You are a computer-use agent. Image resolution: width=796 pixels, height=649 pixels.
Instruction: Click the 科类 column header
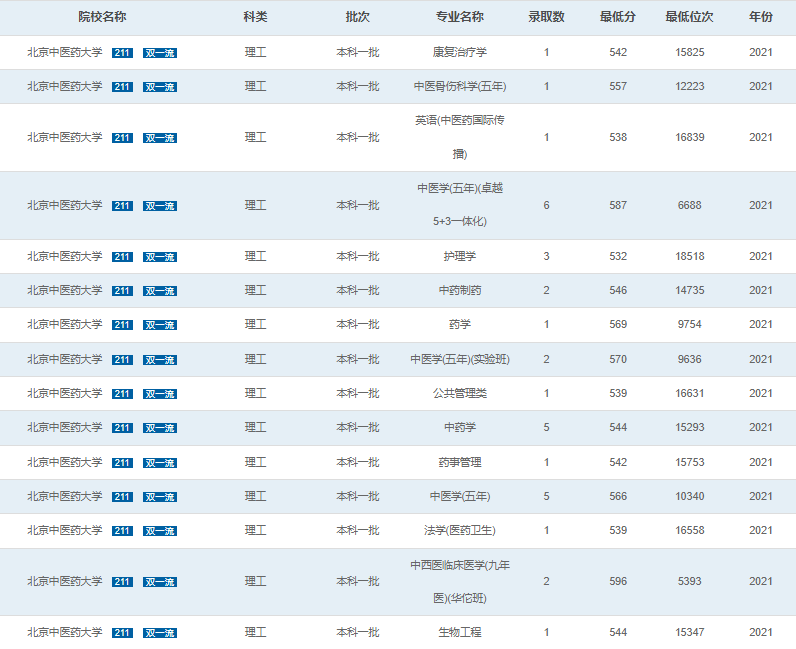(x=255, y=17)
